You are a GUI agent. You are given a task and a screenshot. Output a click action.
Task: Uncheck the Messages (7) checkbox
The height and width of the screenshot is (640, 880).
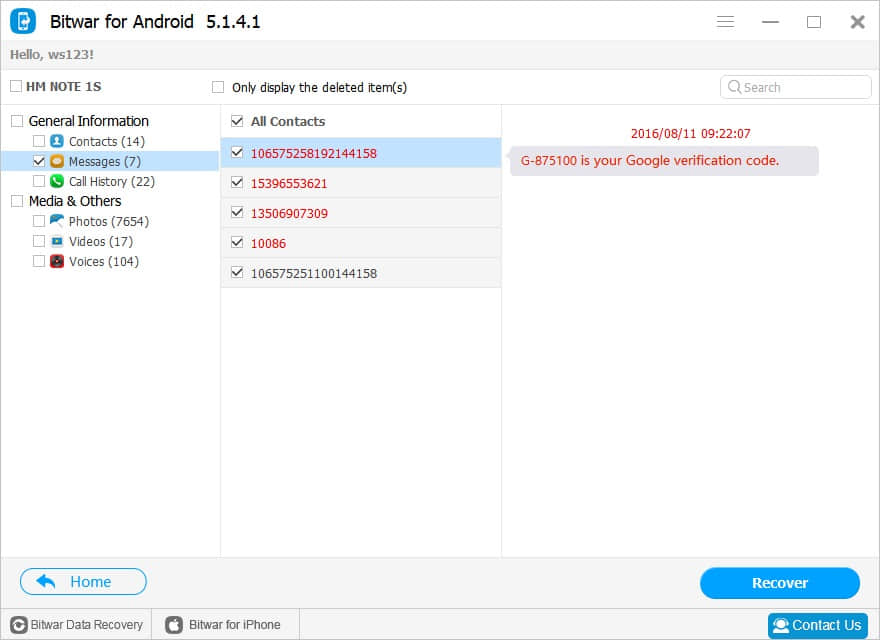39,161
